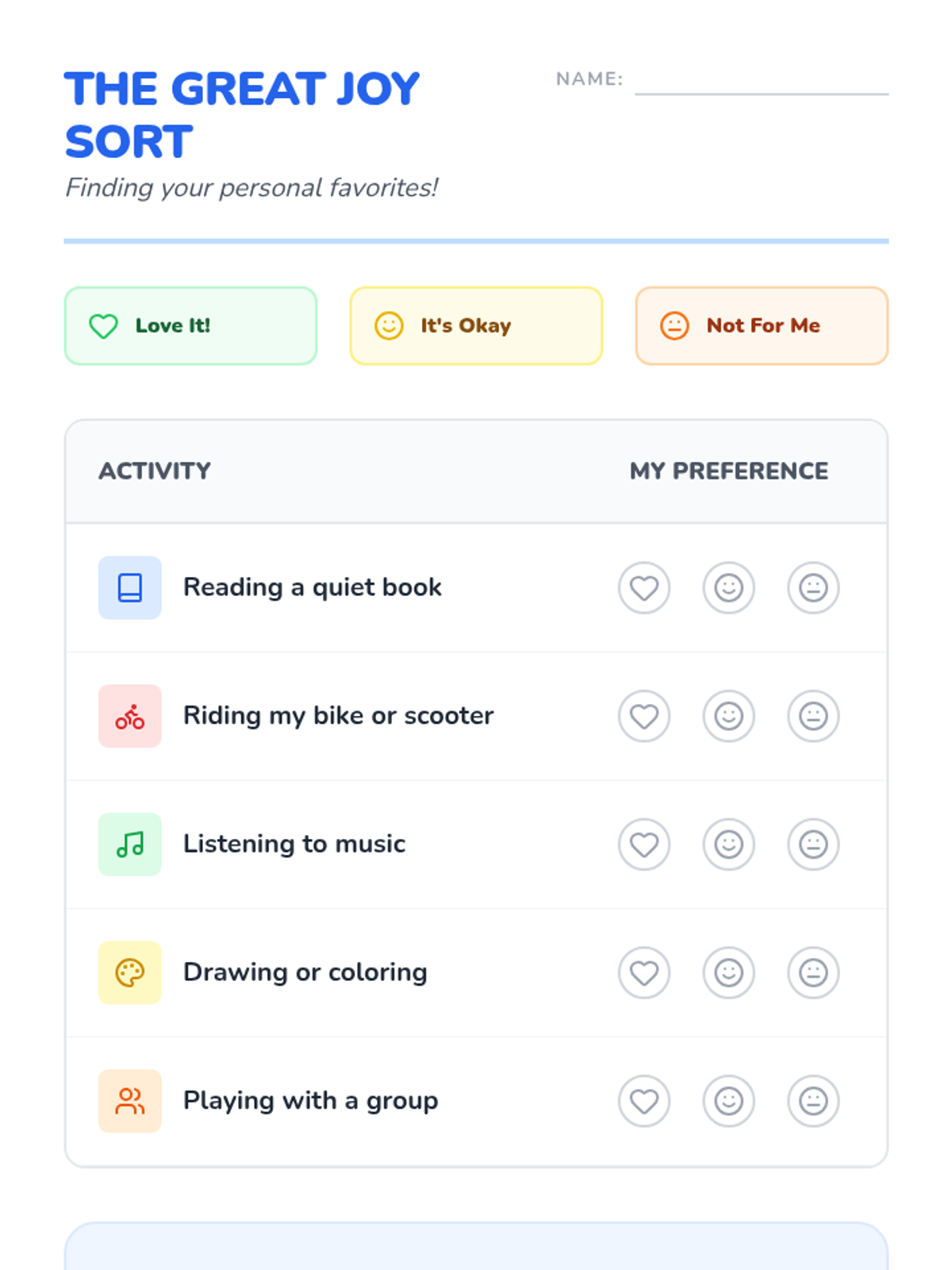Viewport: 952px width, 1270px height.
Task: Click the My Preference column header
Action: pos(728,471)
